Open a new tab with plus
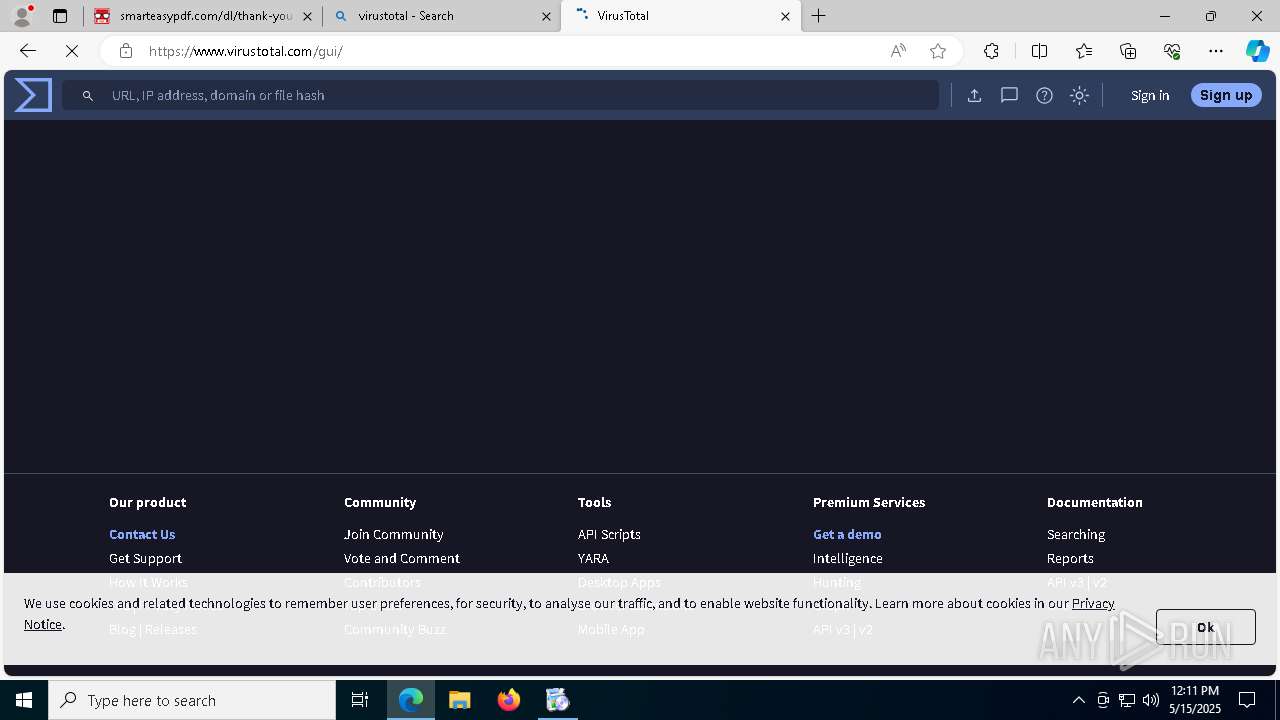 pyautogui.click(x=818, y=16)
